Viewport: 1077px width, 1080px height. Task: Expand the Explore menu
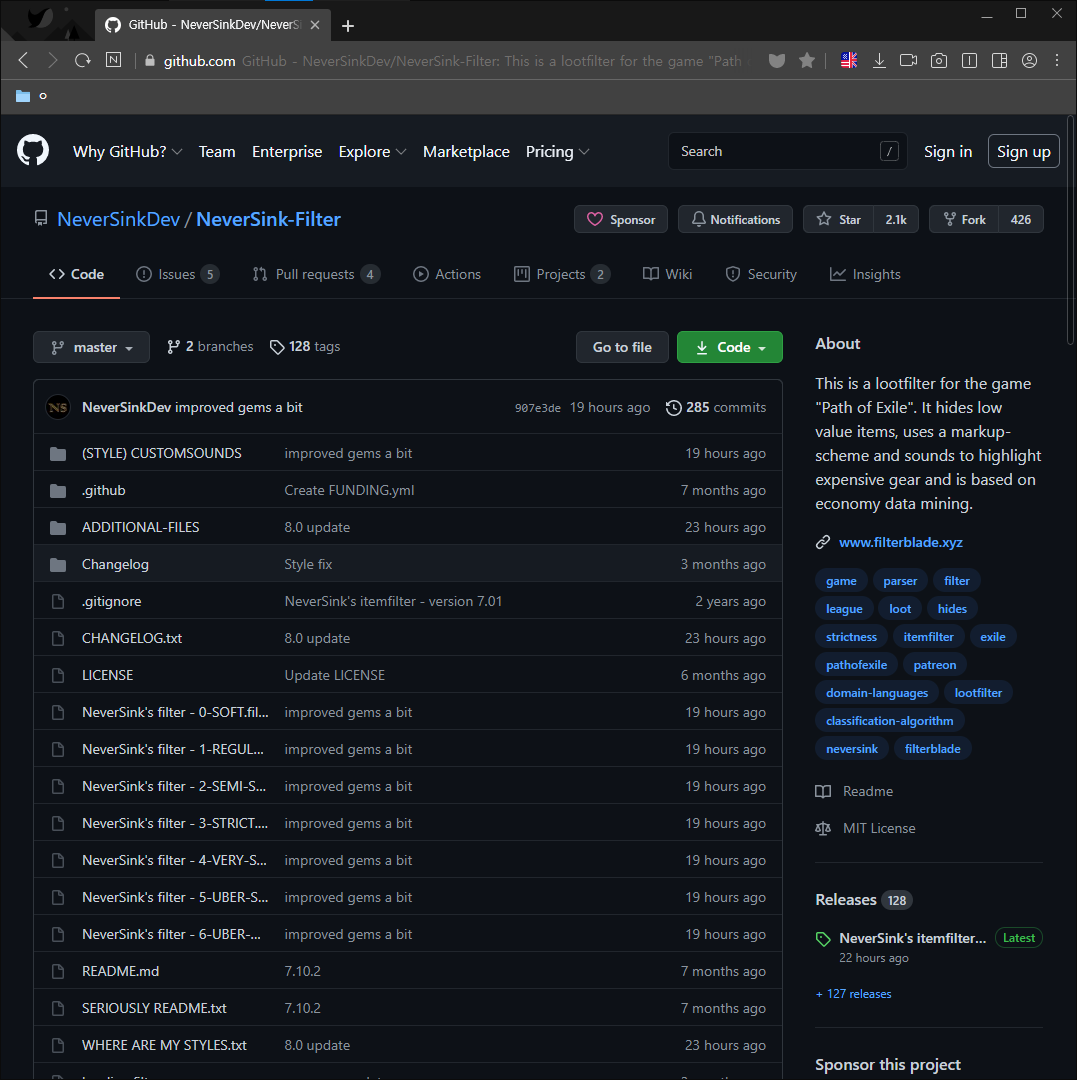click(x=372, y=152)
